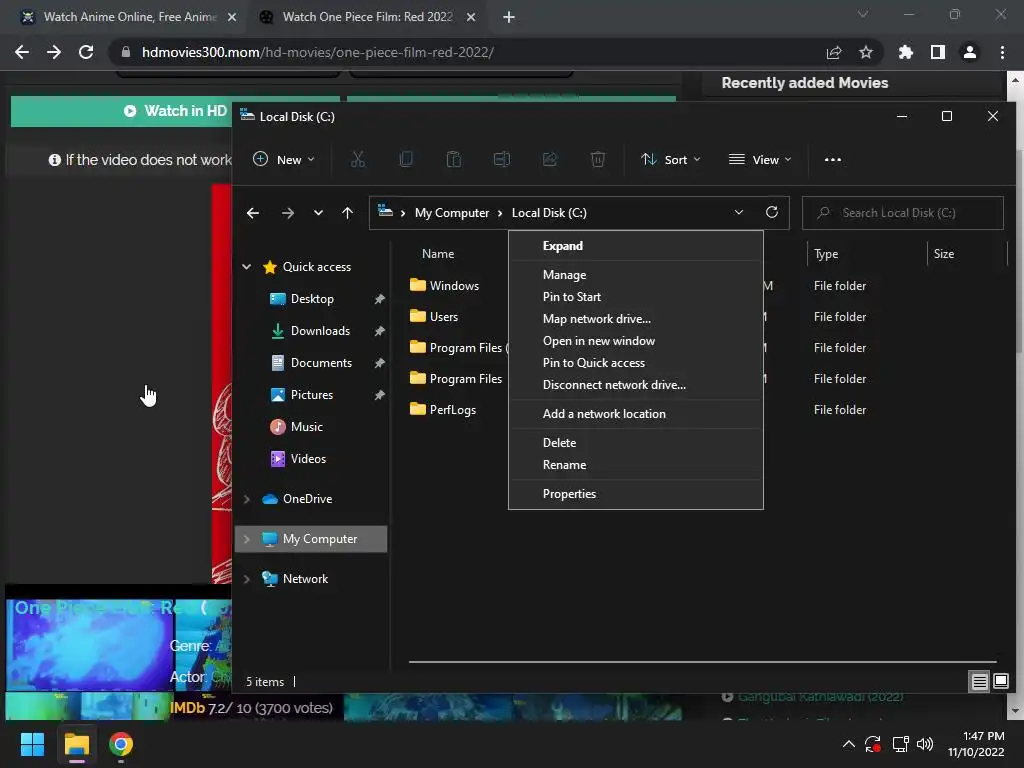Click File Explorer icon in taskbar

(x=76, y=744)
